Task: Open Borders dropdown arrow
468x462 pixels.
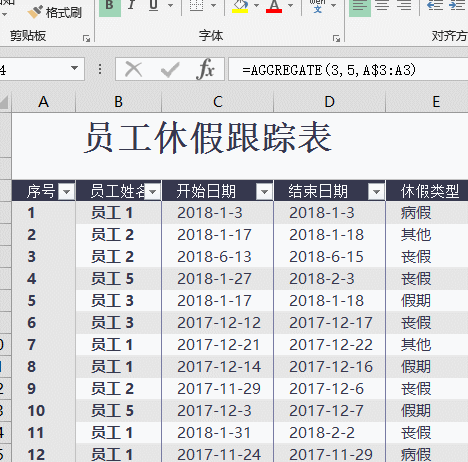Action: coord(213,6)
